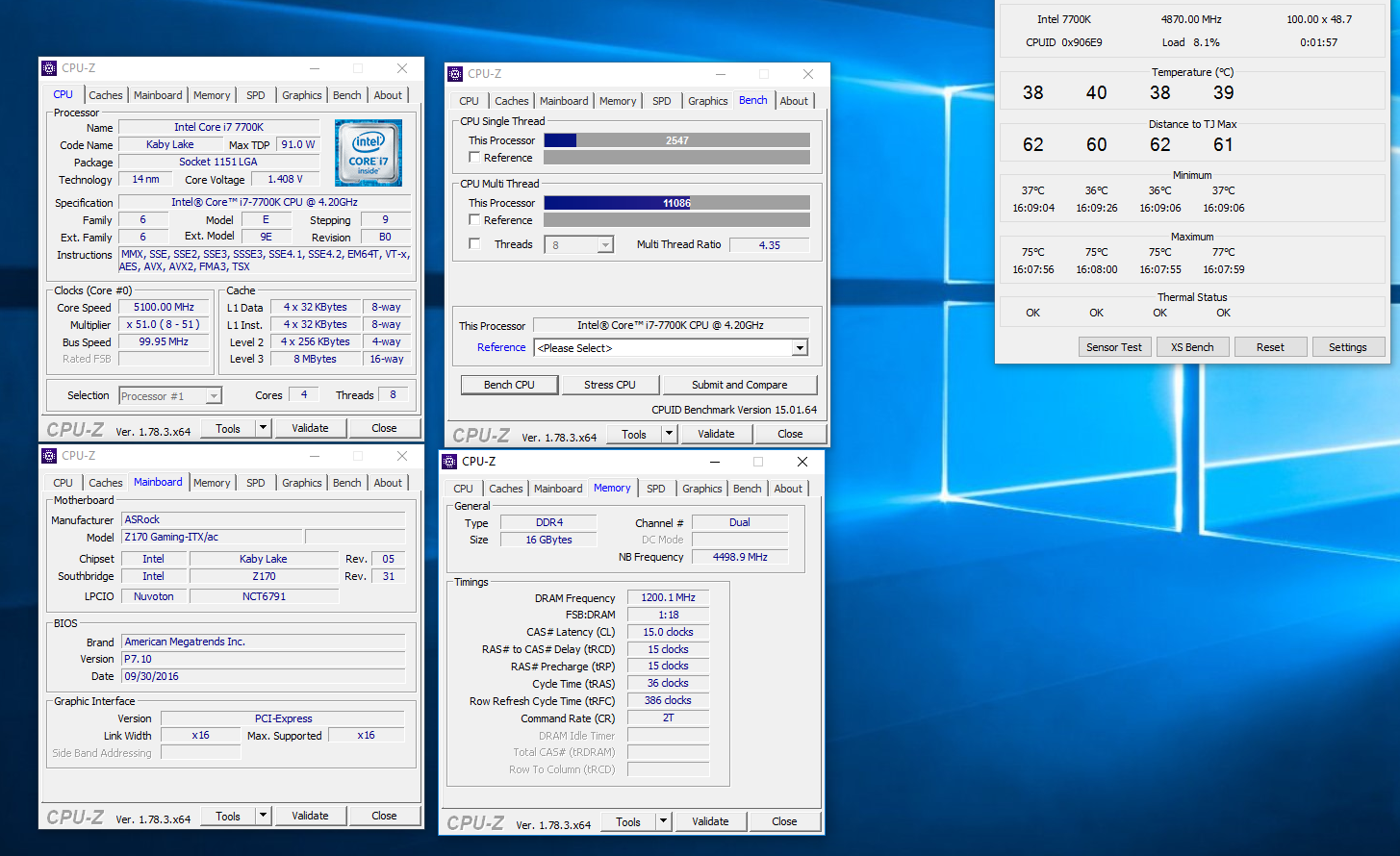Click the Bench CPU button
The height and width of the screenshot is (856, 1400).
(509, 385)
